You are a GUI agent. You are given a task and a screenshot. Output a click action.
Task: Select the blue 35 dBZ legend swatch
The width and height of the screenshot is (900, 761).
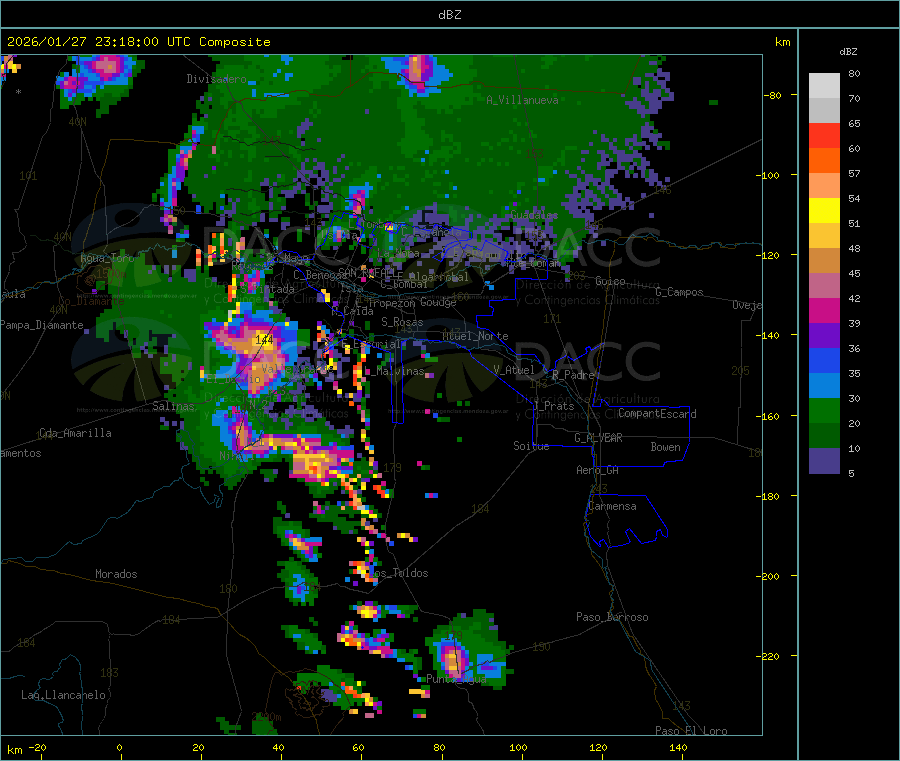click(x=824, y=360)
